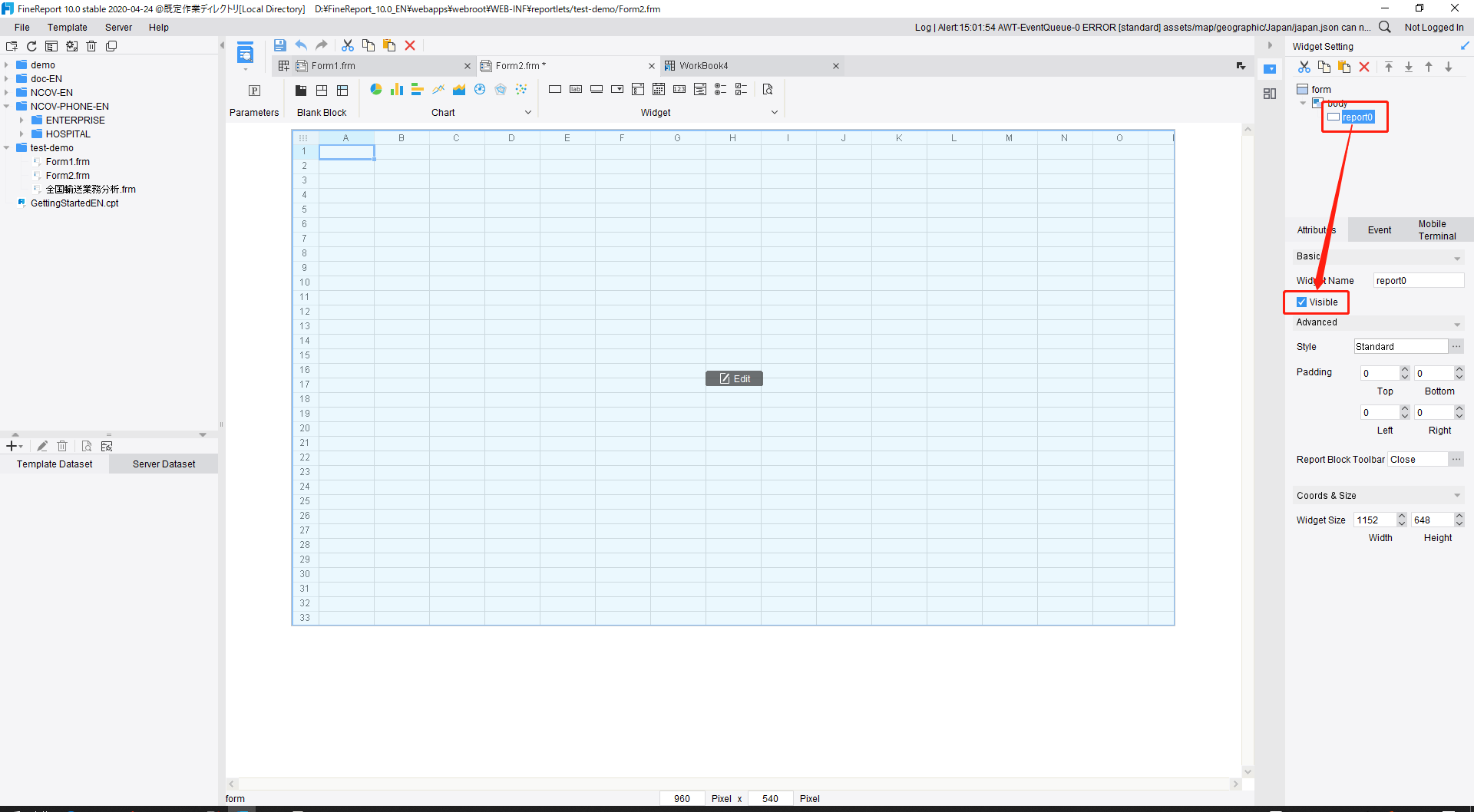Insert a column chart
The height and width of the screenshot is (812, 1474).
(397, 90)
